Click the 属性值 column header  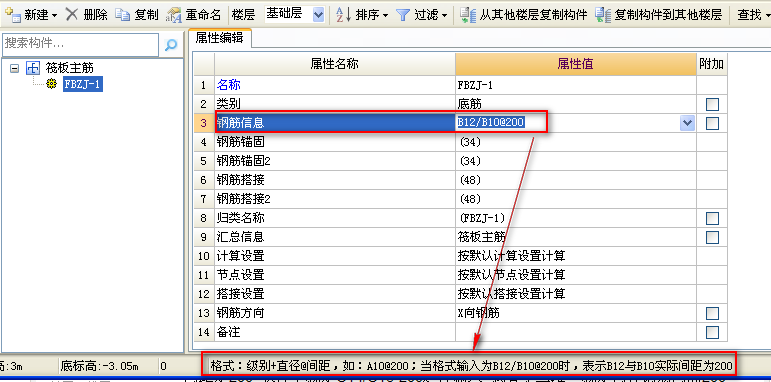575,63
